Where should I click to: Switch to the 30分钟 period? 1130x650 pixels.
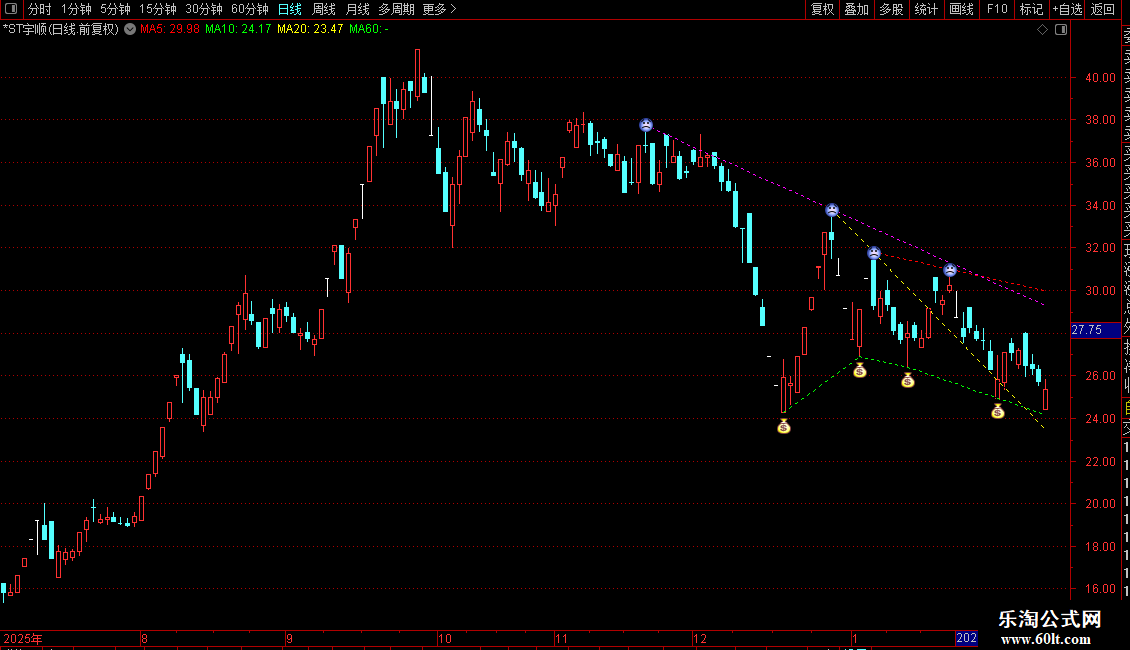click(x=204, y=9)
